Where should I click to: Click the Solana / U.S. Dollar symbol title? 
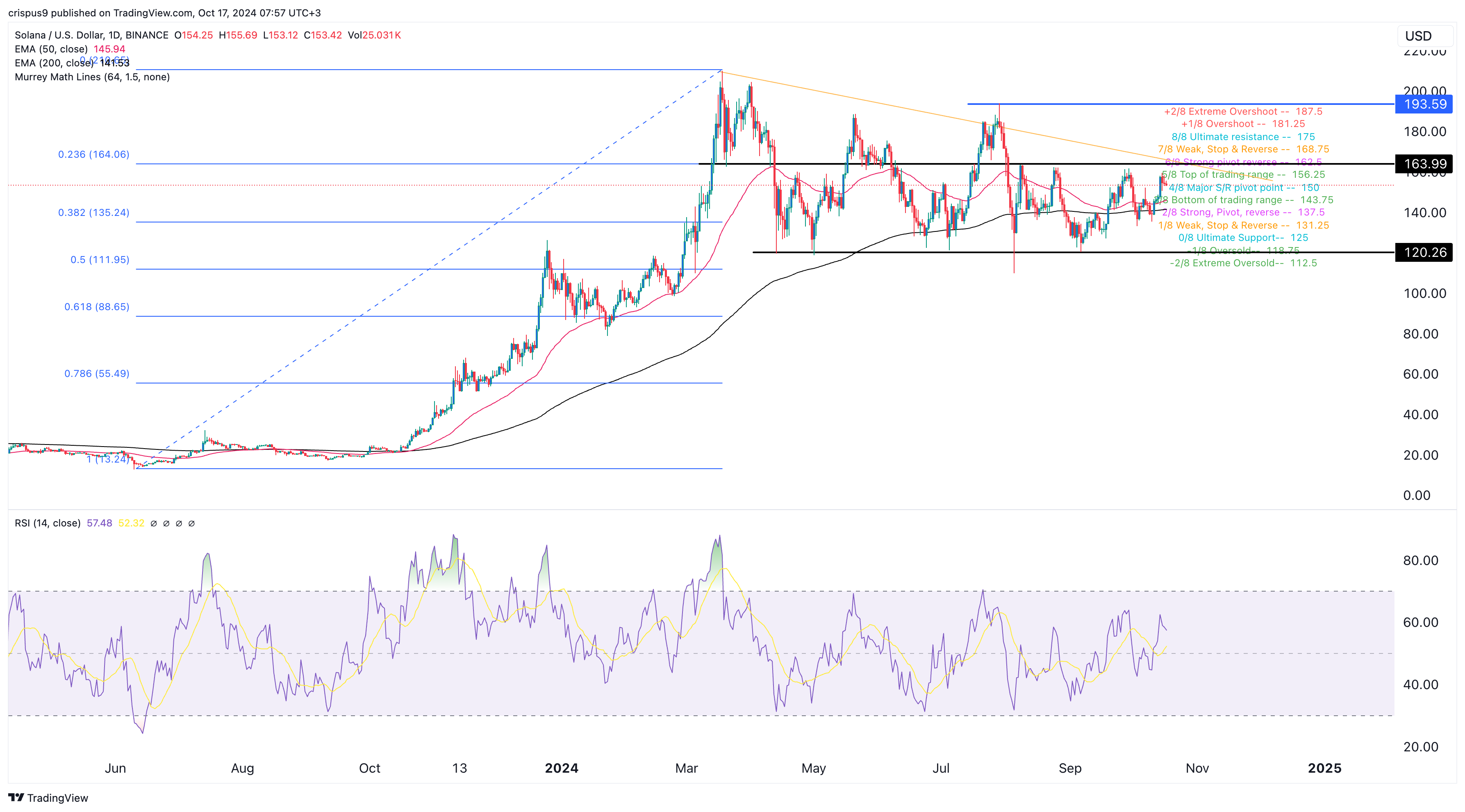(91, 35)
